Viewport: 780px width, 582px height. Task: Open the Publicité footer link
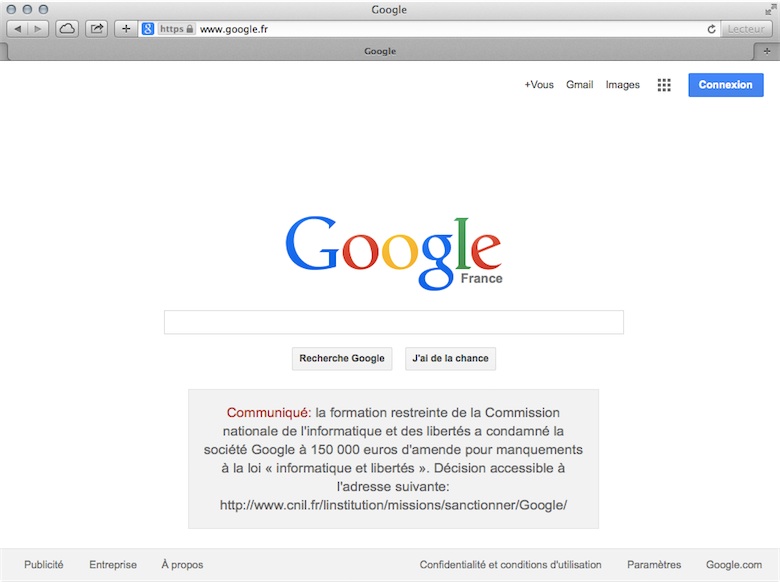click(x=44, y=565)
